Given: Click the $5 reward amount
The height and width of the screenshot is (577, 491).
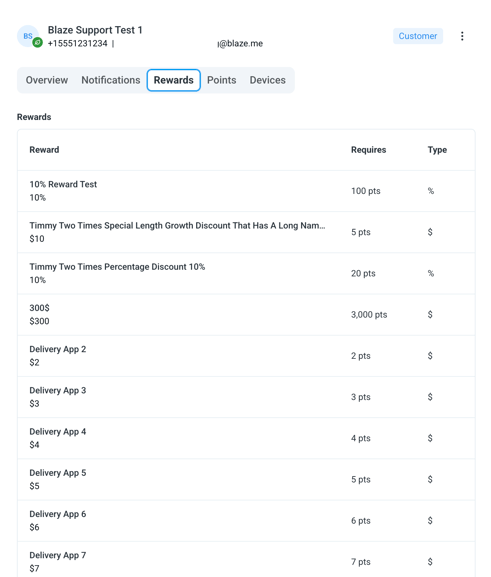Looking at the screenshot, I should pos(34,486).
